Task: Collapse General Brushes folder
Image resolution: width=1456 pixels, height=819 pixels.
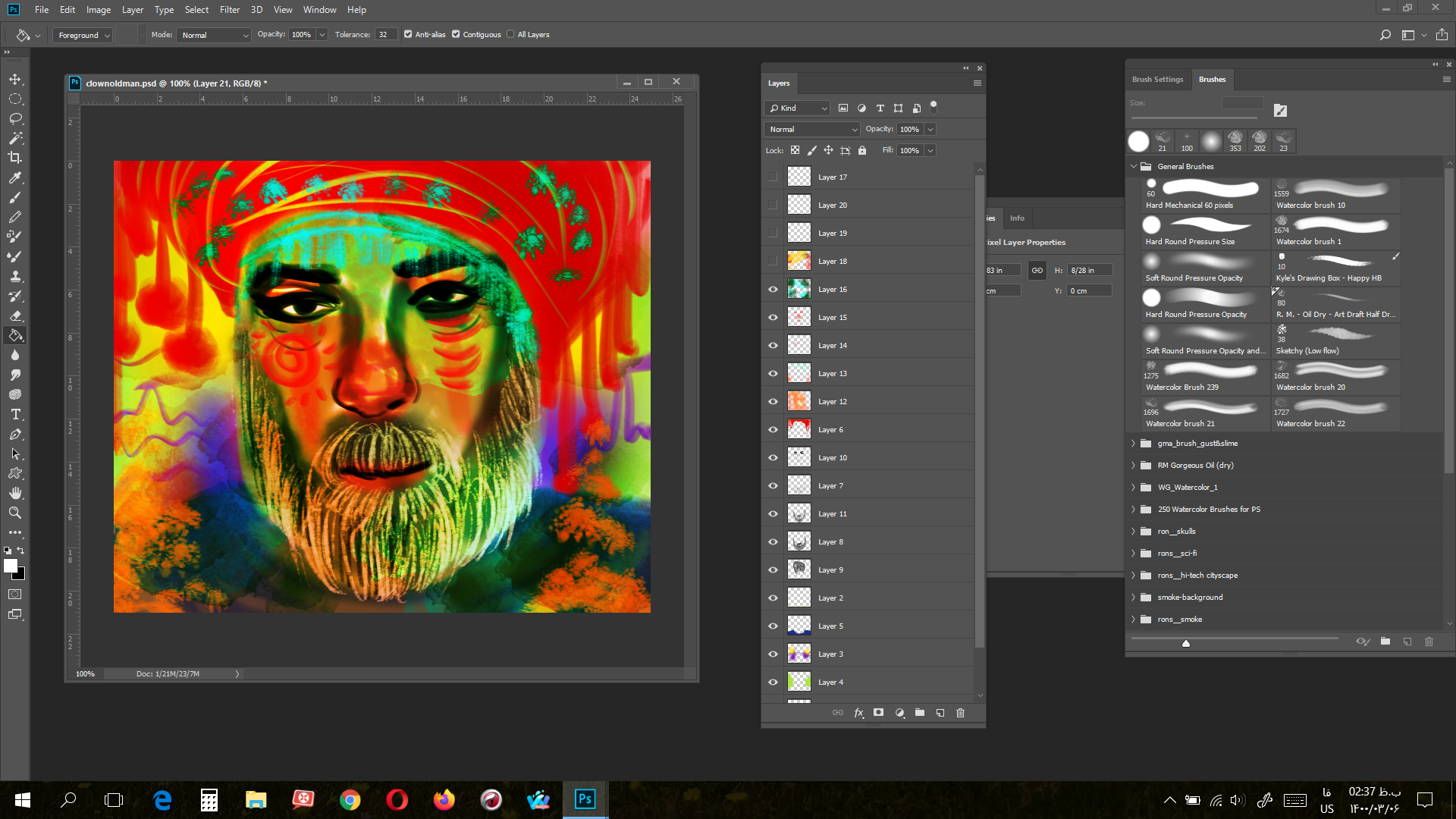Action: click(1134, 166)
